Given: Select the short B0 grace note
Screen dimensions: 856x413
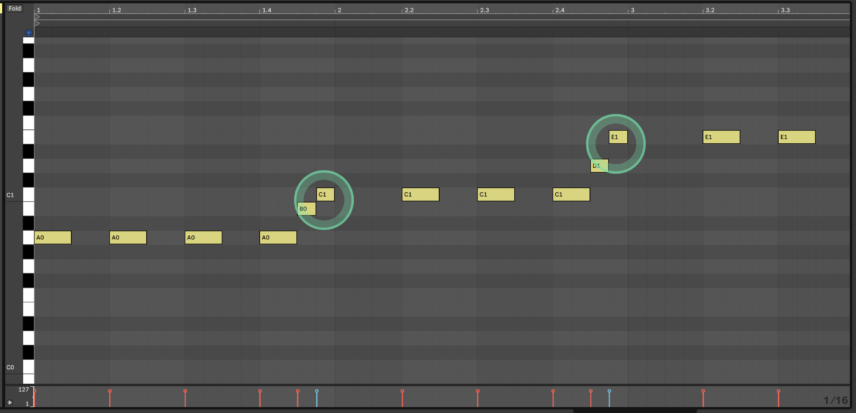Looking at the screenshot, I should tap(306, 209).
